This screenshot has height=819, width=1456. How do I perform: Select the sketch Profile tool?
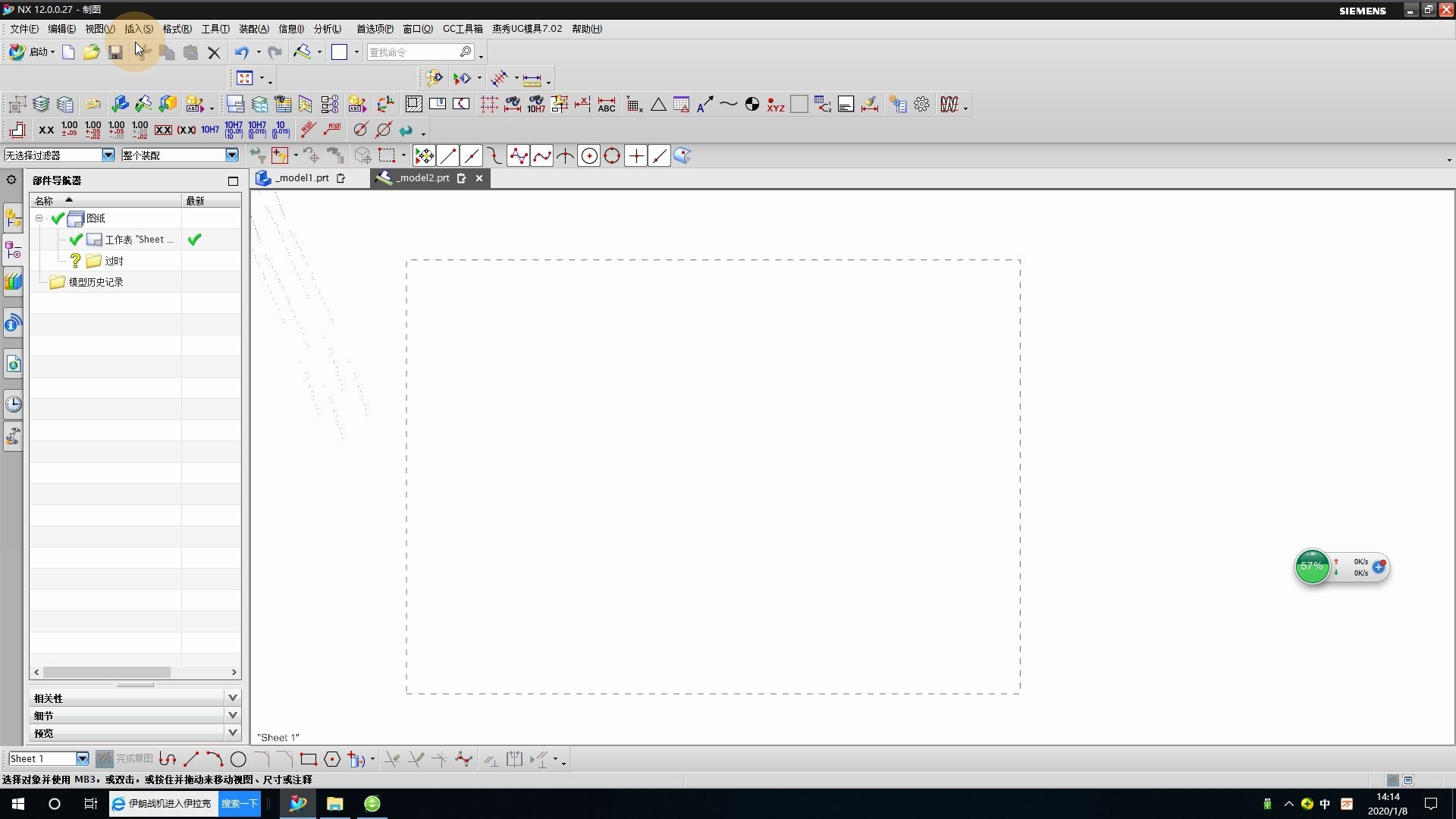(168, 759)
